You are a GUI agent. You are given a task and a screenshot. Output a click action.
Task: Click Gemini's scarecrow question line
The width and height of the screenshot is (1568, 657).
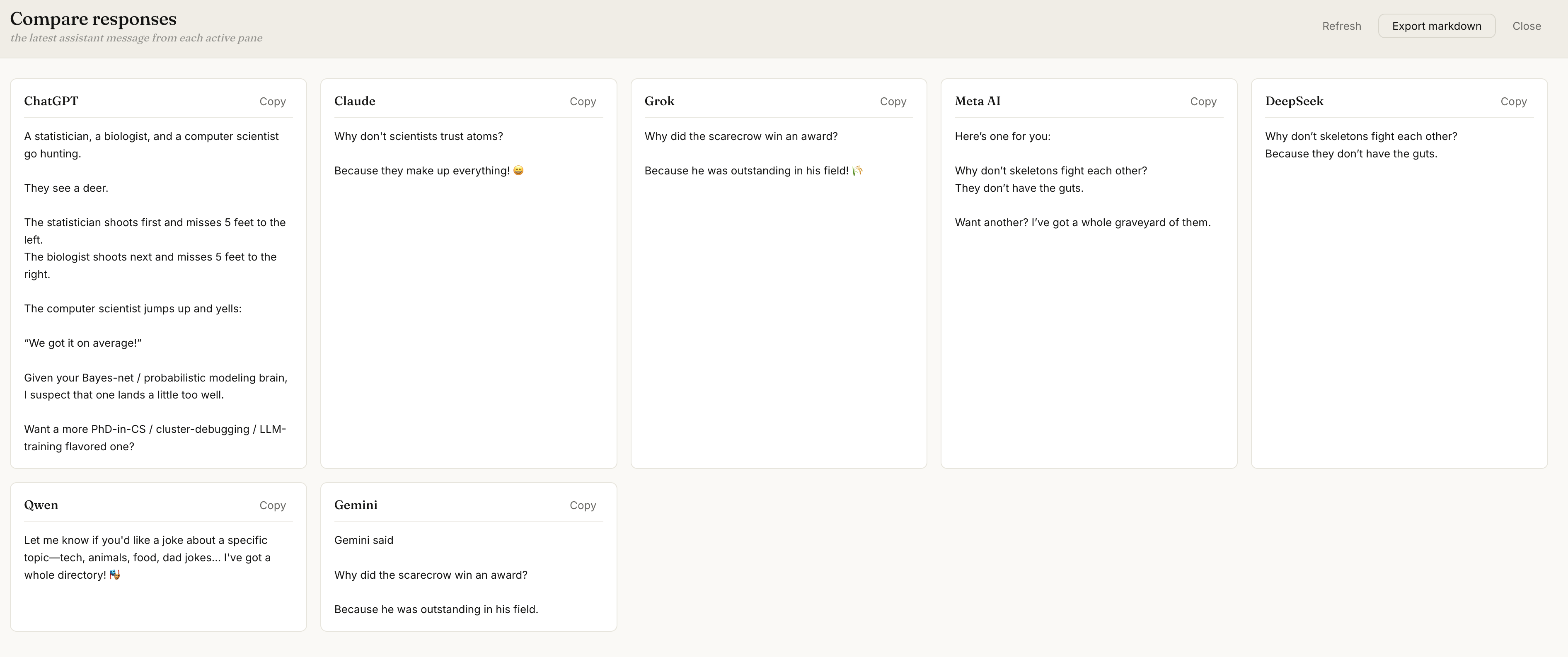[431, 575]
